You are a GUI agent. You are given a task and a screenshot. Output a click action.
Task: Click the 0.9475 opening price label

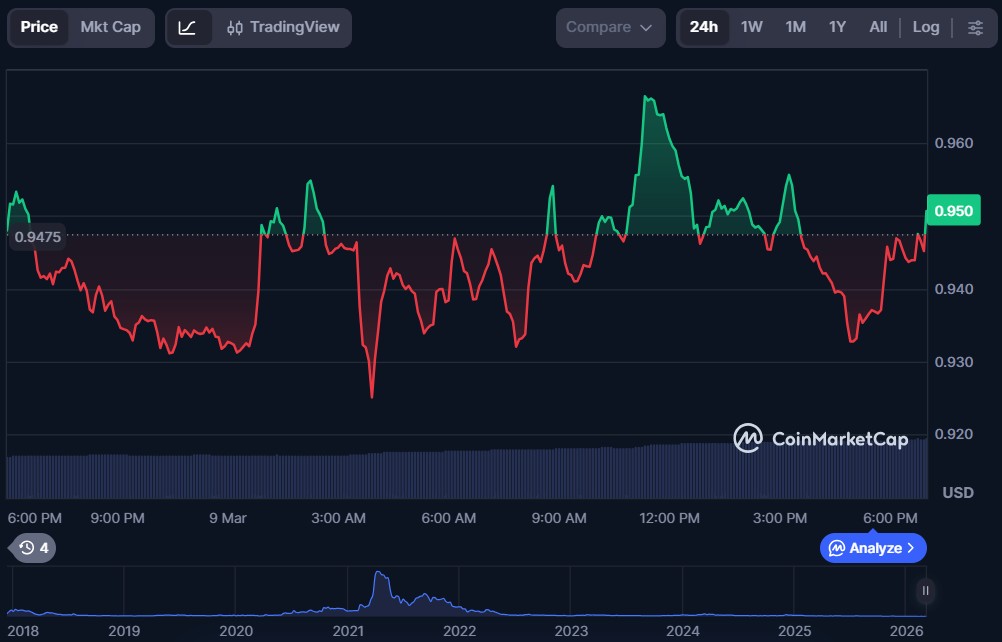click(37, 237)
